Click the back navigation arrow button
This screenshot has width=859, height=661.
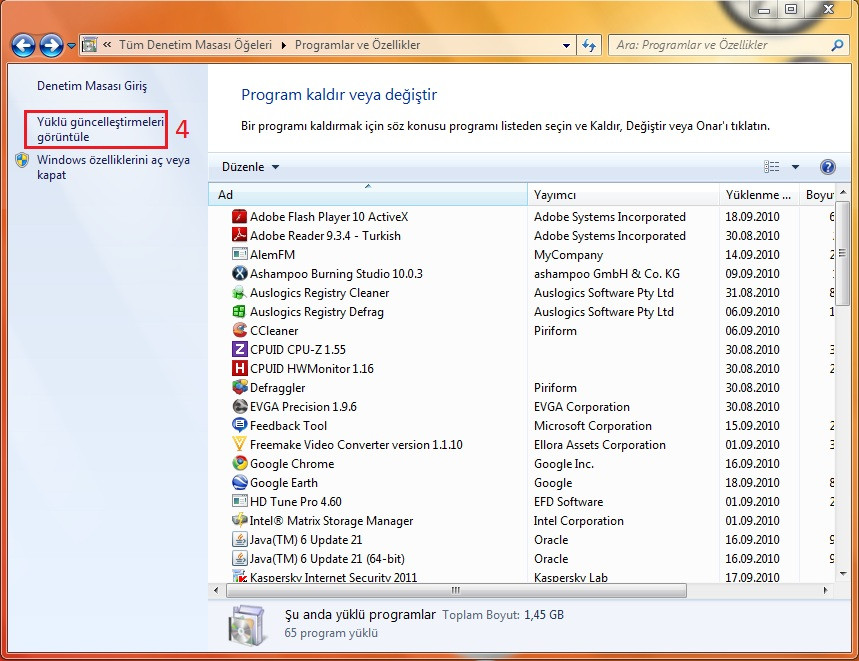24,45
